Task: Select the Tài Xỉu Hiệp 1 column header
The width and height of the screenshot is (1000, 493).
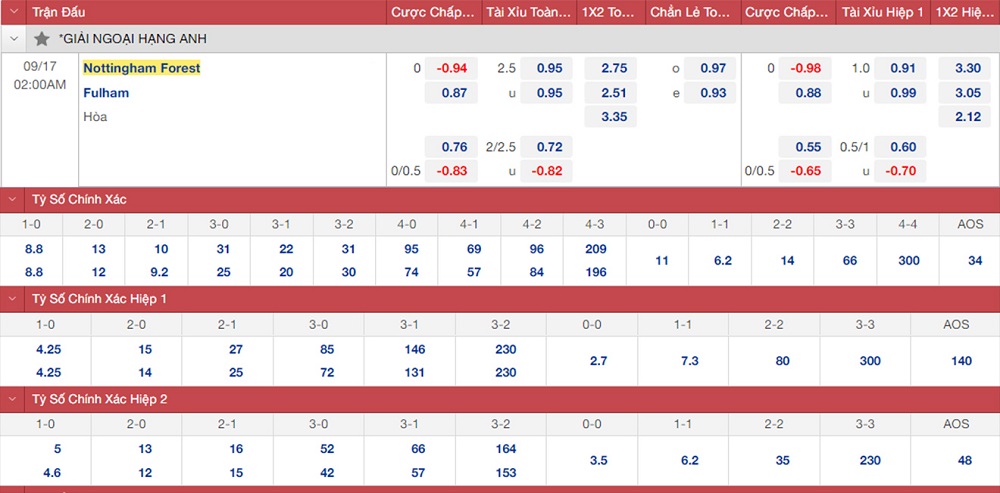Action: [x=883, y=12]
